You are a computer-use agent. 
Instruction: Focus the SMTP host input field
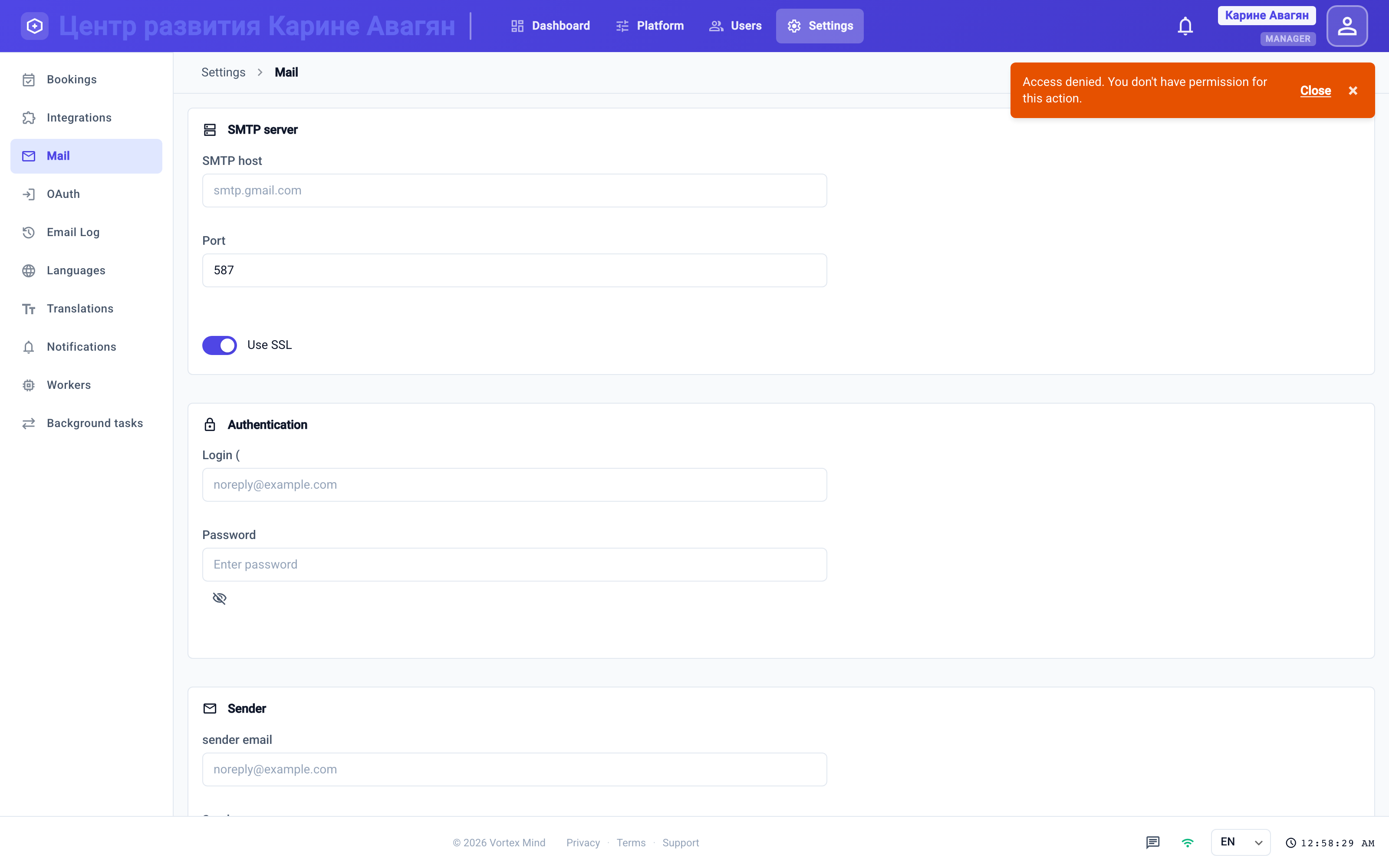[x=514, y=191]
